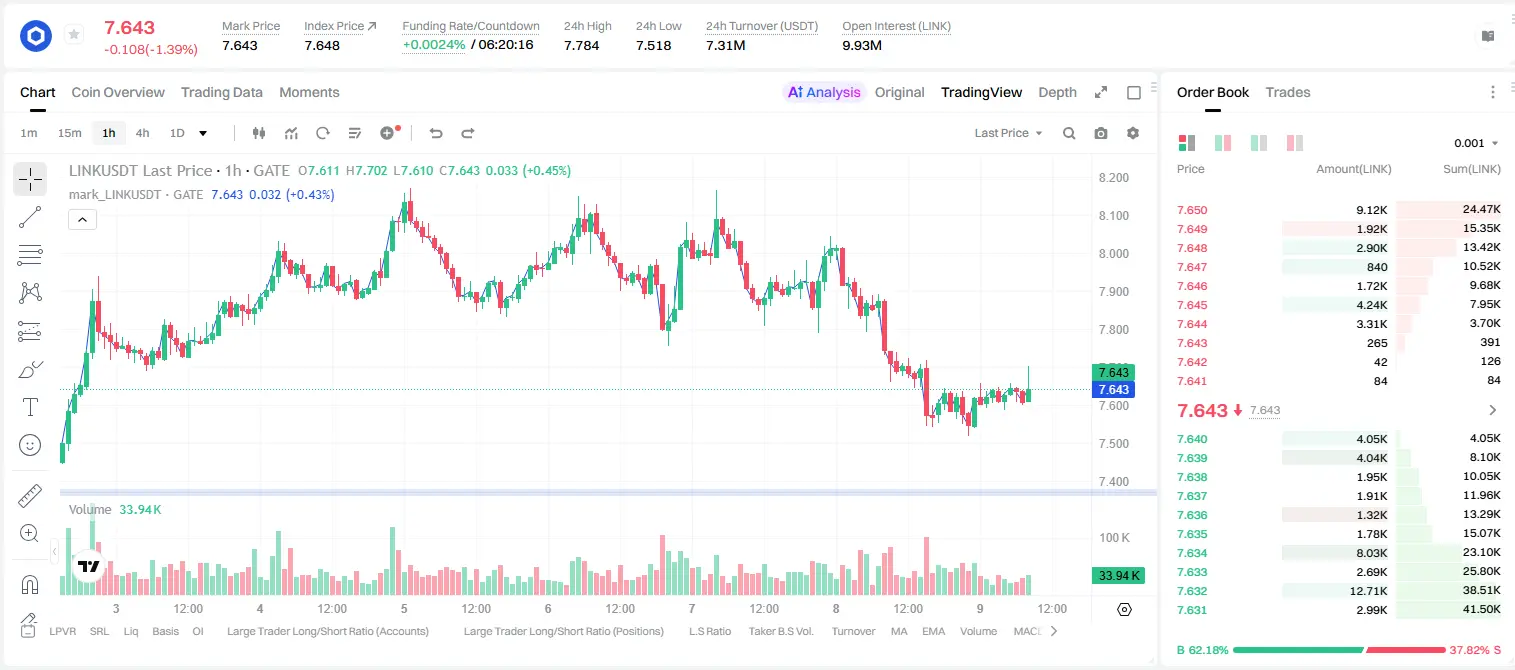Image resolution: width=1515 pixels, height=670 pixels.
Task: Open the Last Price dropdown
Action: tap(1008, 133)
